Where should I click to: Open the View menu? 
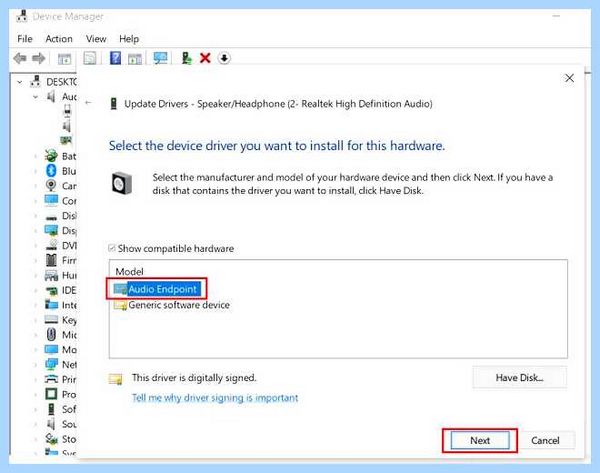pos(96,39)
